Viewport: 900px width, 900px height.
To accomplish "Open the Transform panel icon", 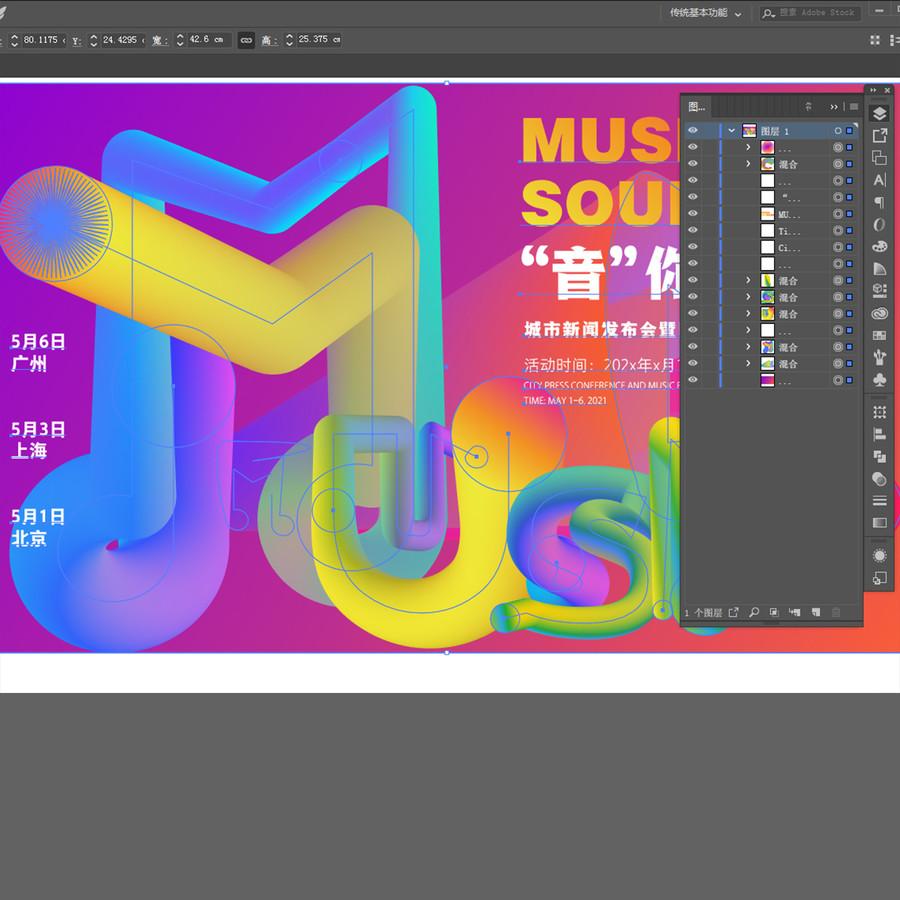I will (879, 412).
